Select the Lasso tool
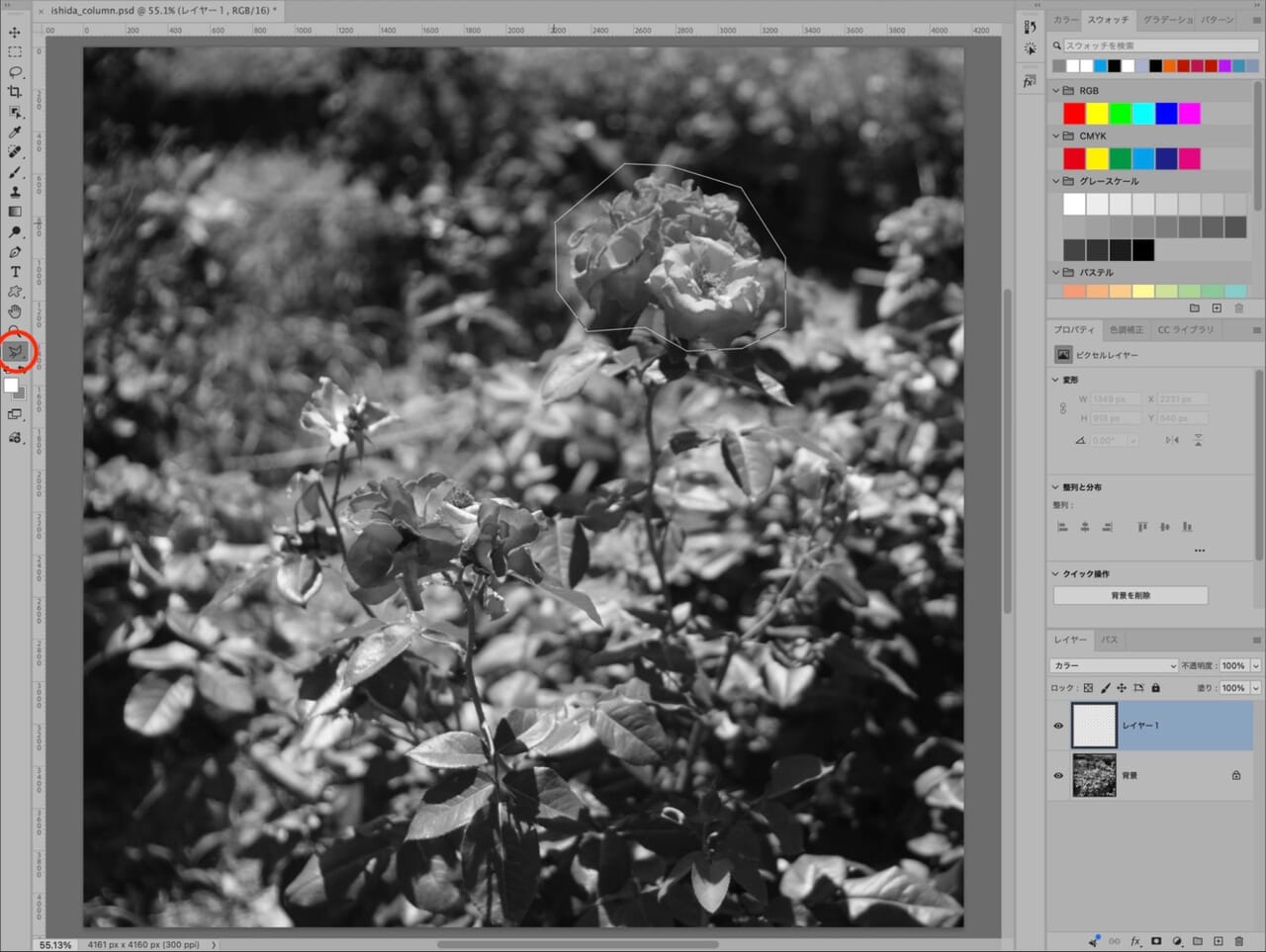 pyautogui.click(x=15, y=72)
